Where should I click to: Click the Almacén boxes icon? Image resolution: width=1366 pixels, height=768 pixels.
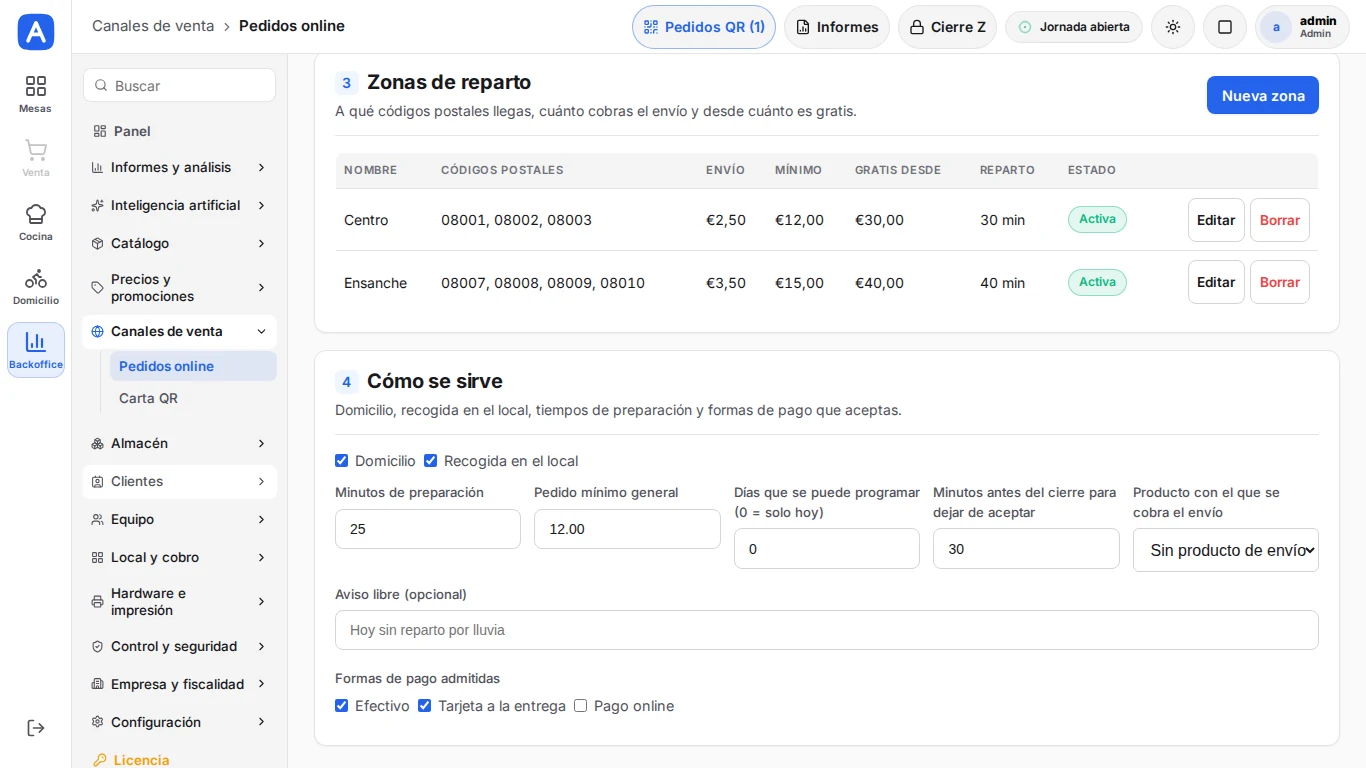coord(97,443)
